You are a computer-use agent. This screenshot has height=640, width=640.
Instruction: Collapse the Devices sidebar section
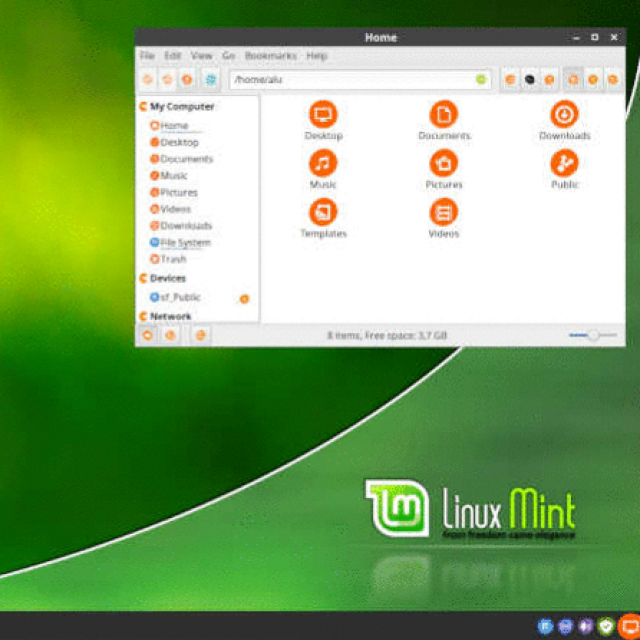(x=143, y=278)
